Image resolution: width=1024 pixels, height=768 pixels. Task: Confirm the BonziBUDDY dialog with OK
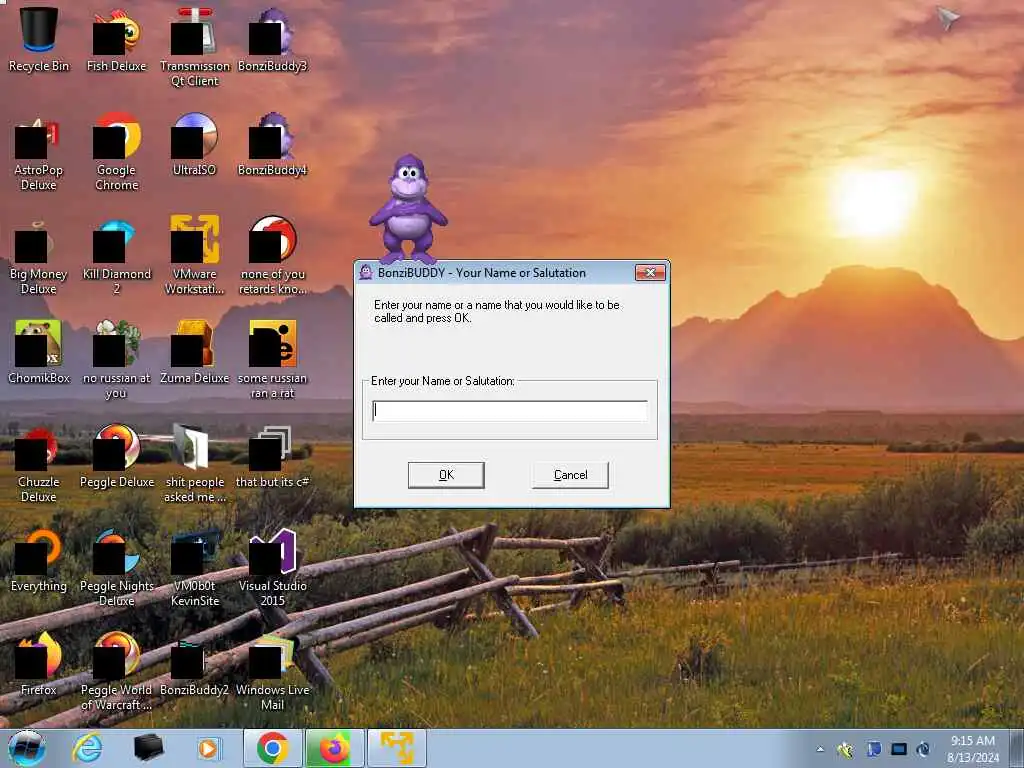pyautogui.click(x=446, y=475)
